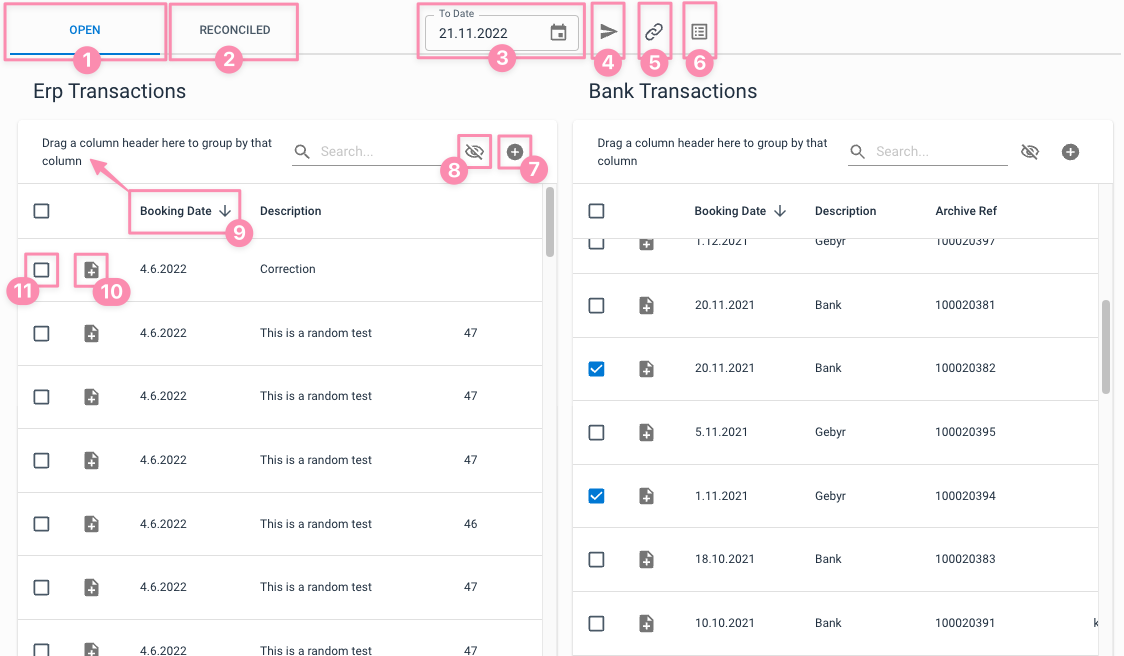Click document add icon on 100020395 bank row
Screen dimensions: 1124x656
coord(646,433)
